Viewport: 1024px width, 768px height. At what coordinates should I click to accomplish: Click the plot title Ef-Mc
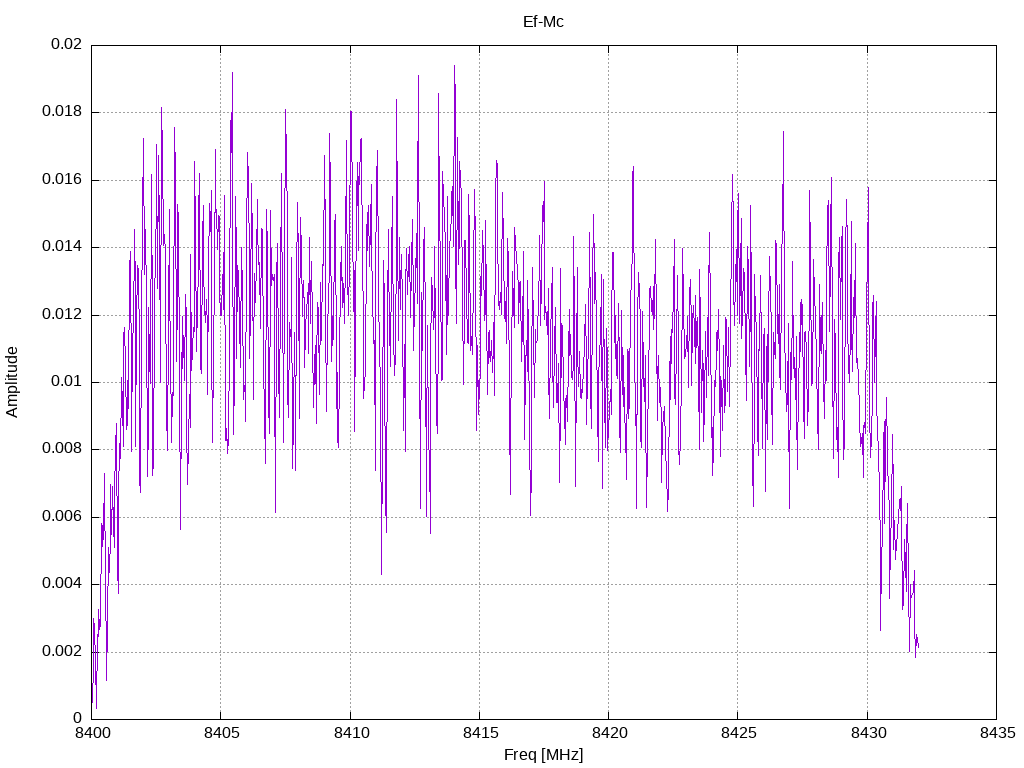point(543,22)
